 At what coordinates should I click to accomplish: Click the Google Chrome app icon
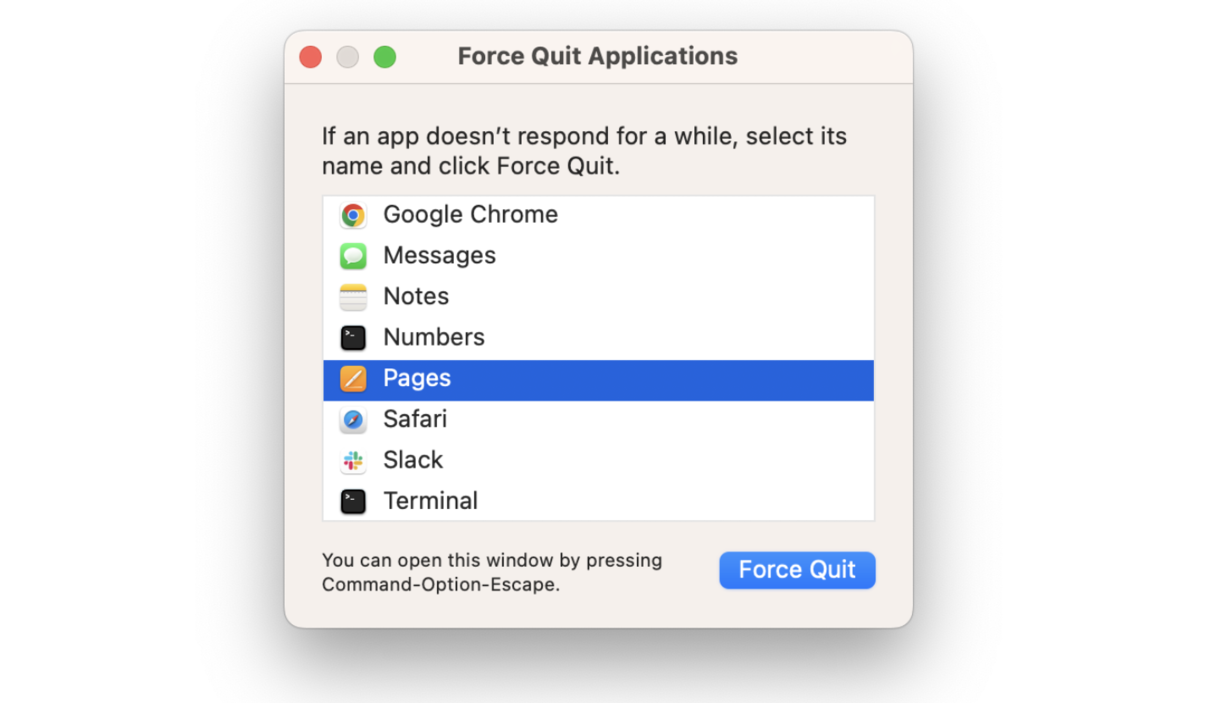click(x=353, y=214)
